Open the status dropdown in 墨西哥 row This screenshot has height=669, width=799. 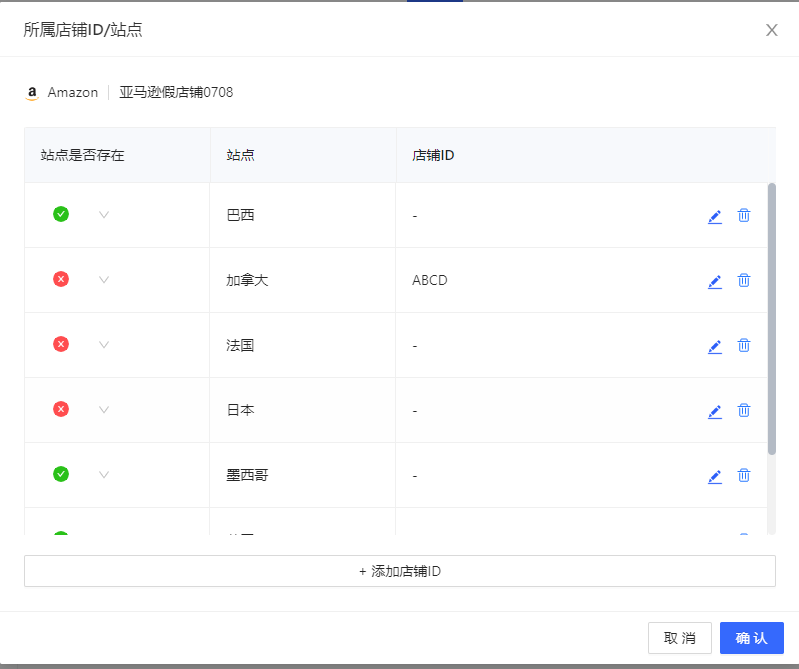104,475
